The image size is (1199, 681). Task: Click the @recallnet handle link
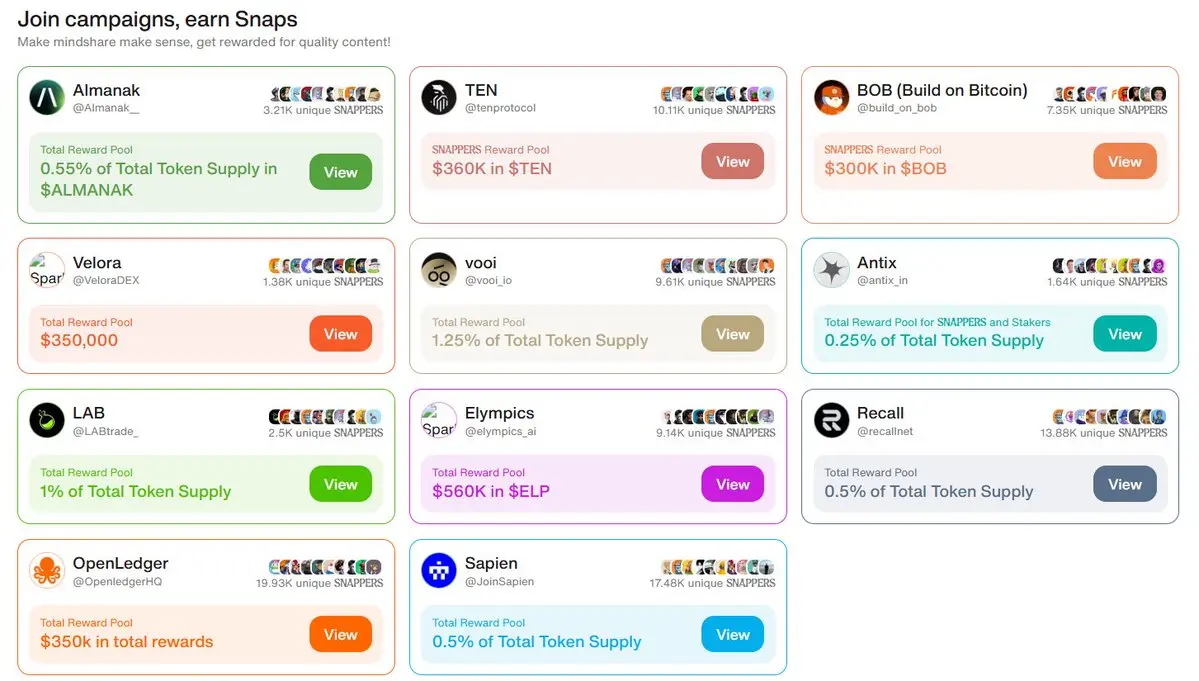885,431
